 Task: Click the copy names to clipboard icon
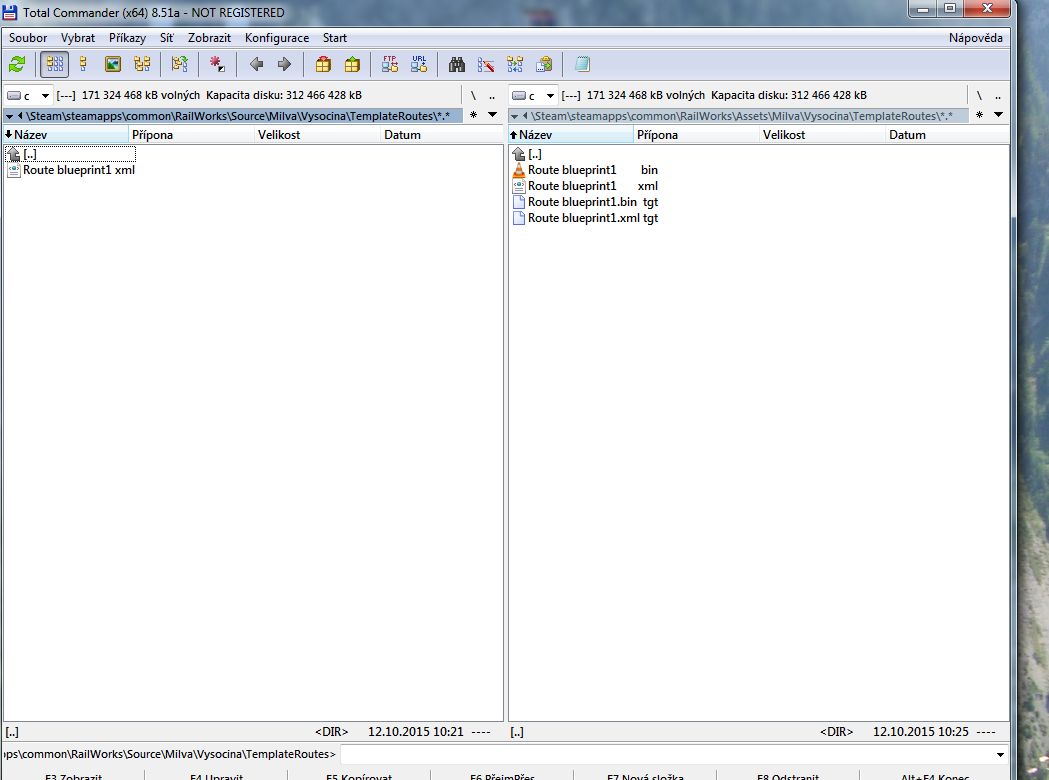[x=544, y=64]
